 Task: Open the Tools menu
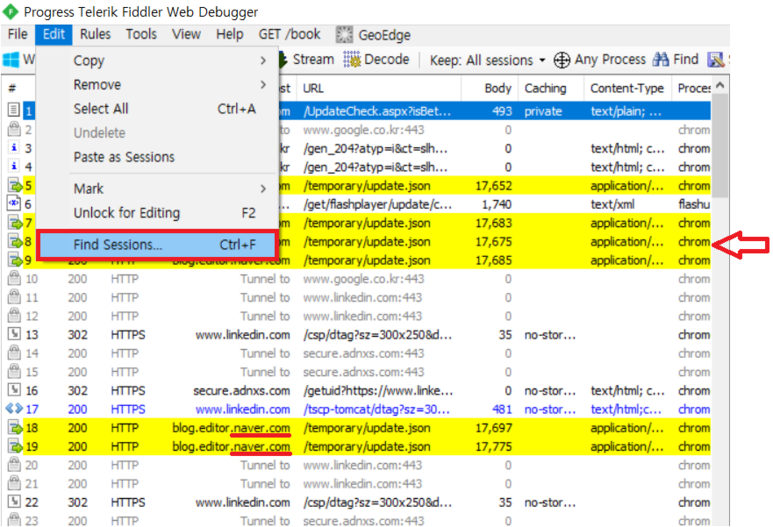(141, 34)
